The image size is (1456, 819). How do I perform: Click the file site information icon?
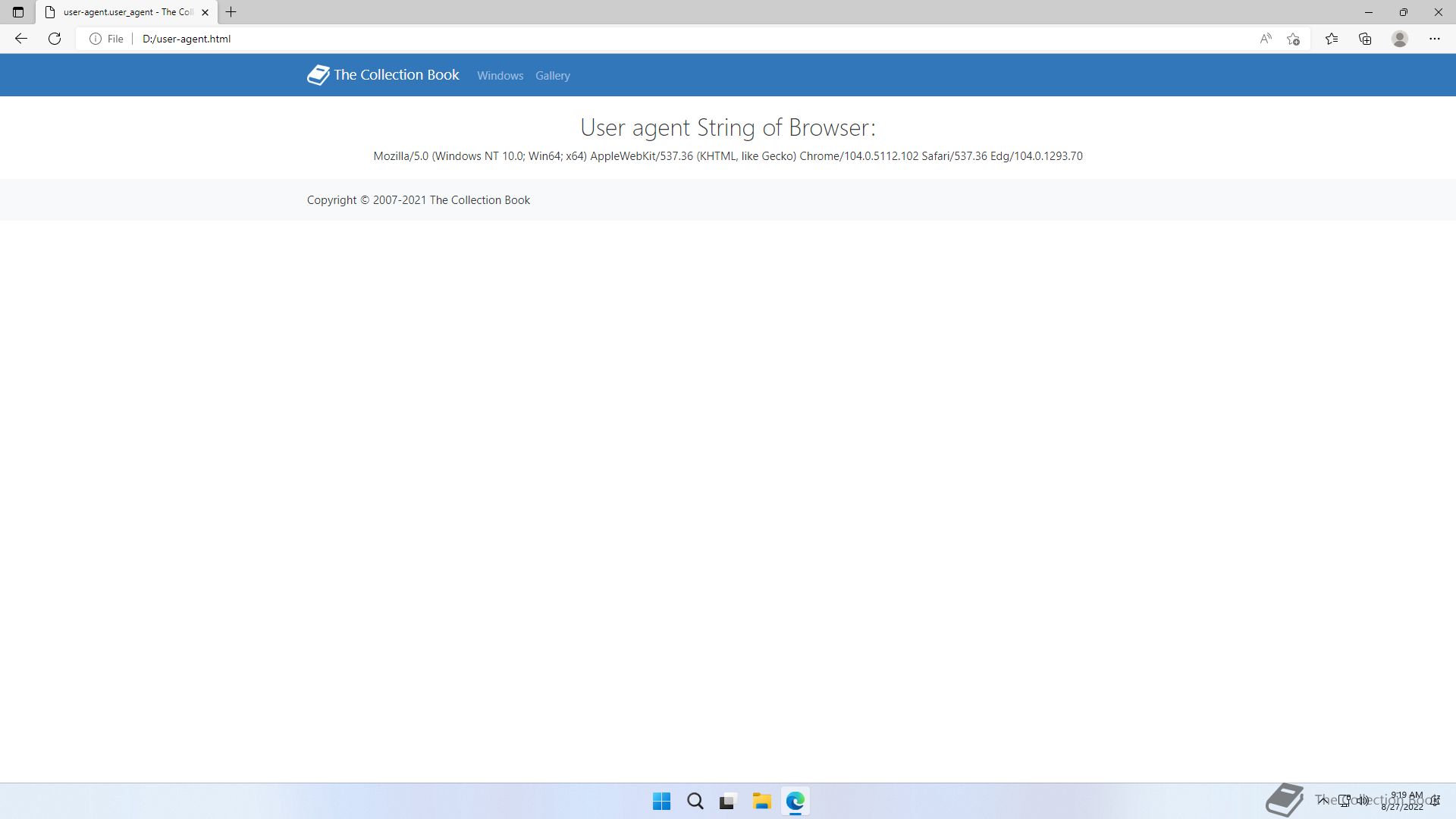point(96,39)
